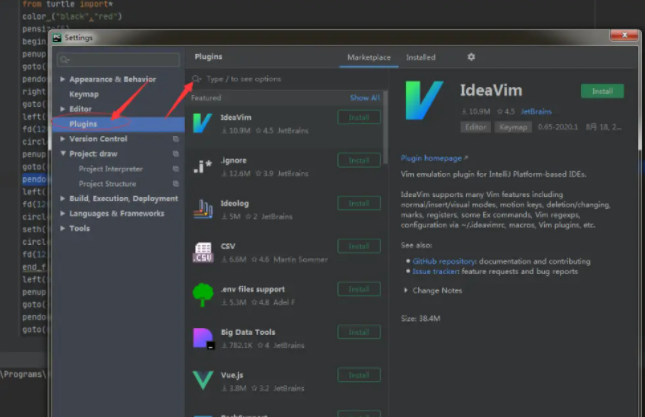Select Plugins in settings tree

pyautogui.click(x=118, y=124)
